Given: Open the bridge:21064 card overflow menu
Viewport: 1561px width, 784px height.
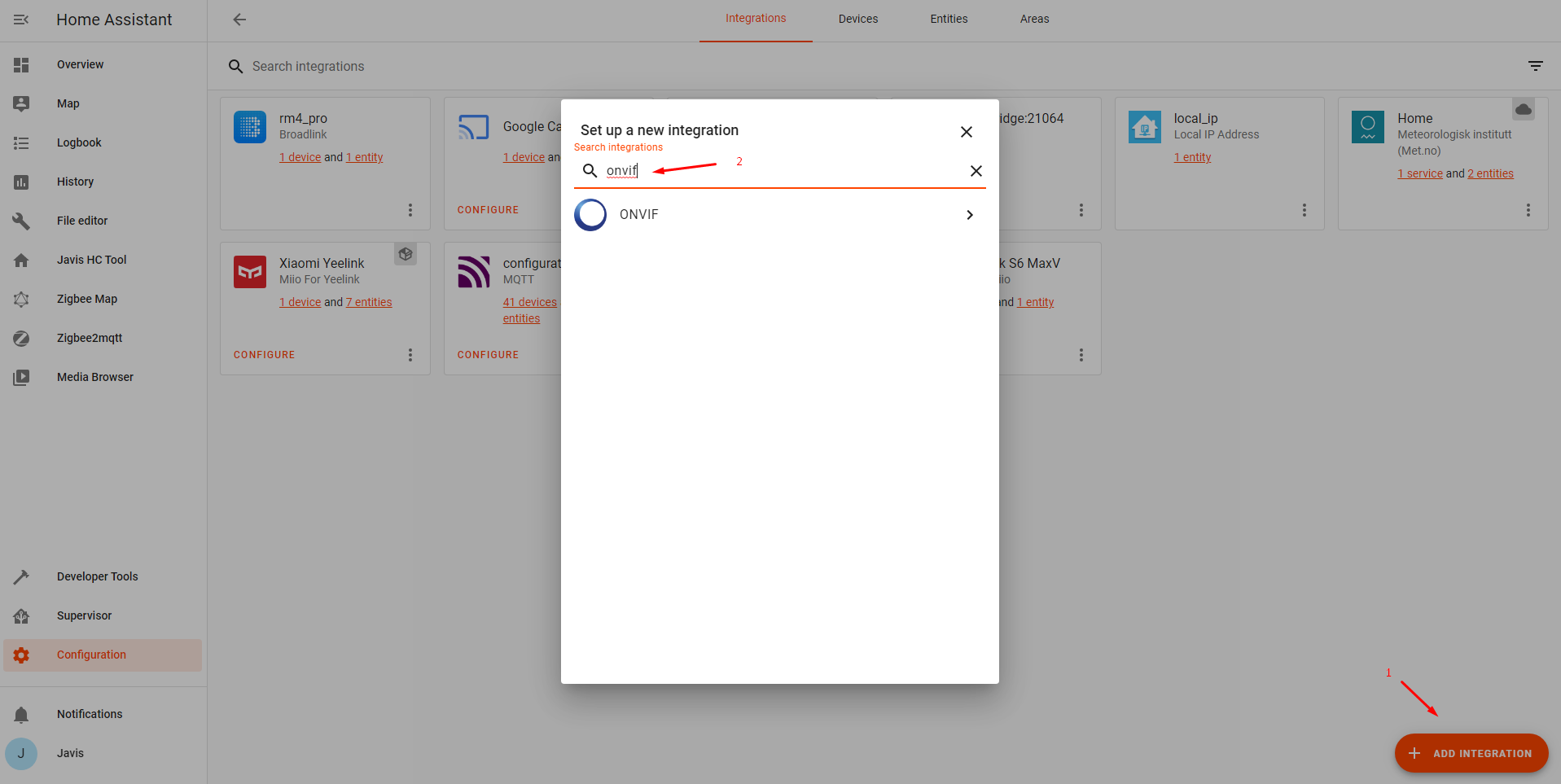Looking at the screenshot, I should (x=1081, y=210).
